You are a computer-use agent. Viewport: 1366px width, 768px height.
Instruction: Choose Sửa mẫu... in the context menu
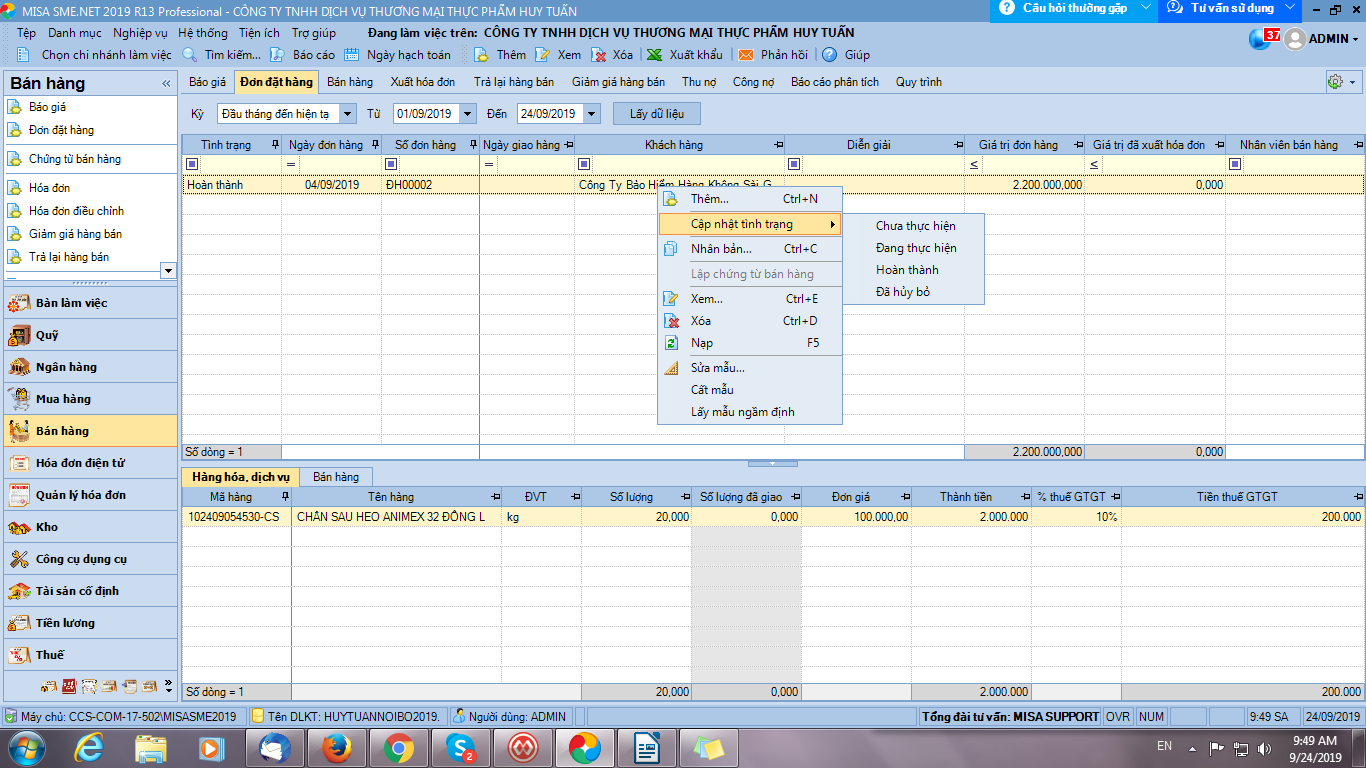tap(750, 368)
